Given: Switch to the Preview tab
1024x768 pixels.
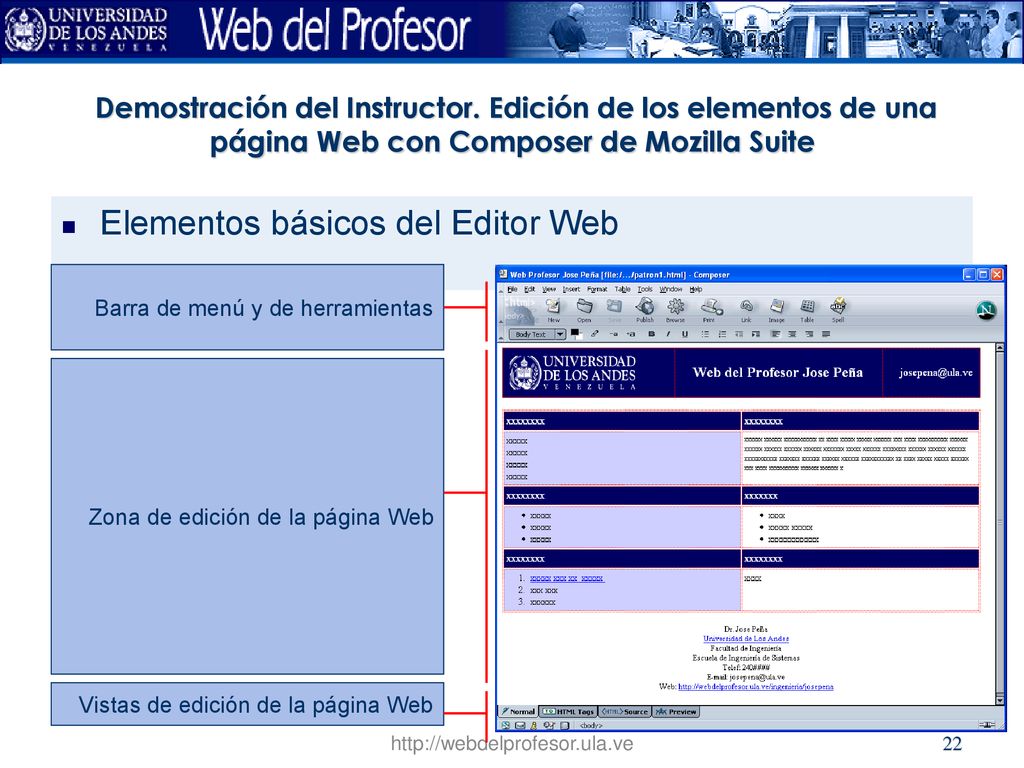Looking at the screenshot, I should coord(675,711).
